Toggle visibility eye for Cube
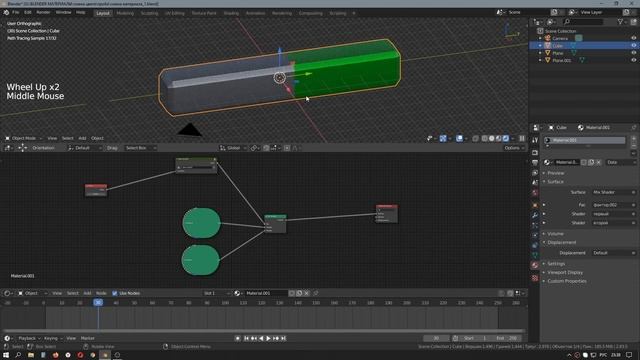This screenshot has height=360, width=640. pyautogui.click(x=633, y=46)
